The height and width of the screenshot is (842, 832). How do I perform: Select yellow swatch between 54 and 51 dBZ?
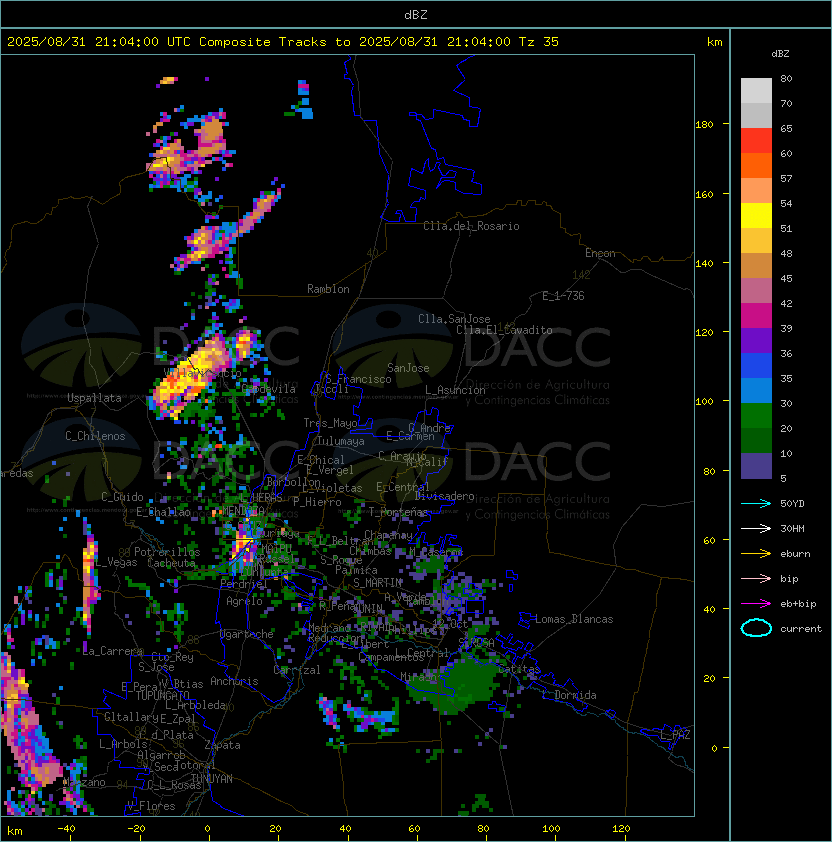tap(756, 216)
